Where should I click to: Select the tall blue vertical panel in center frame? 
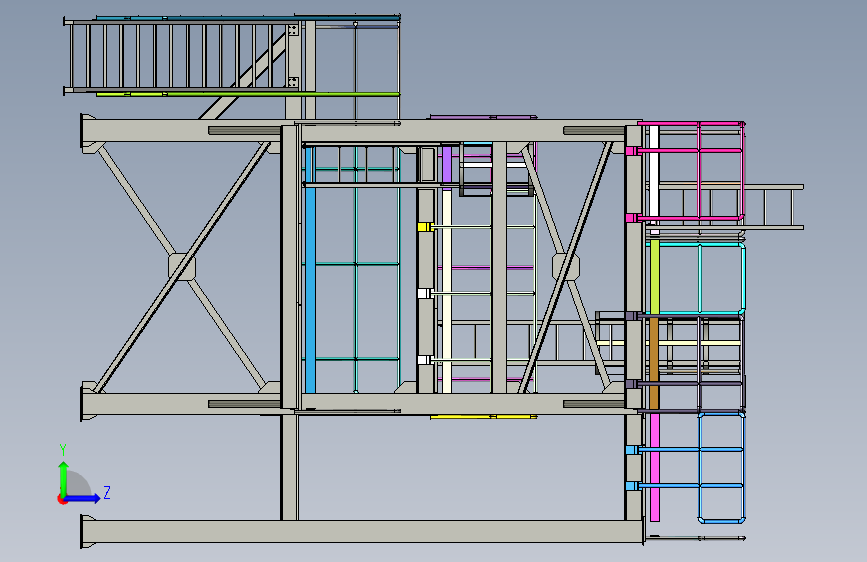coord(310,269)
